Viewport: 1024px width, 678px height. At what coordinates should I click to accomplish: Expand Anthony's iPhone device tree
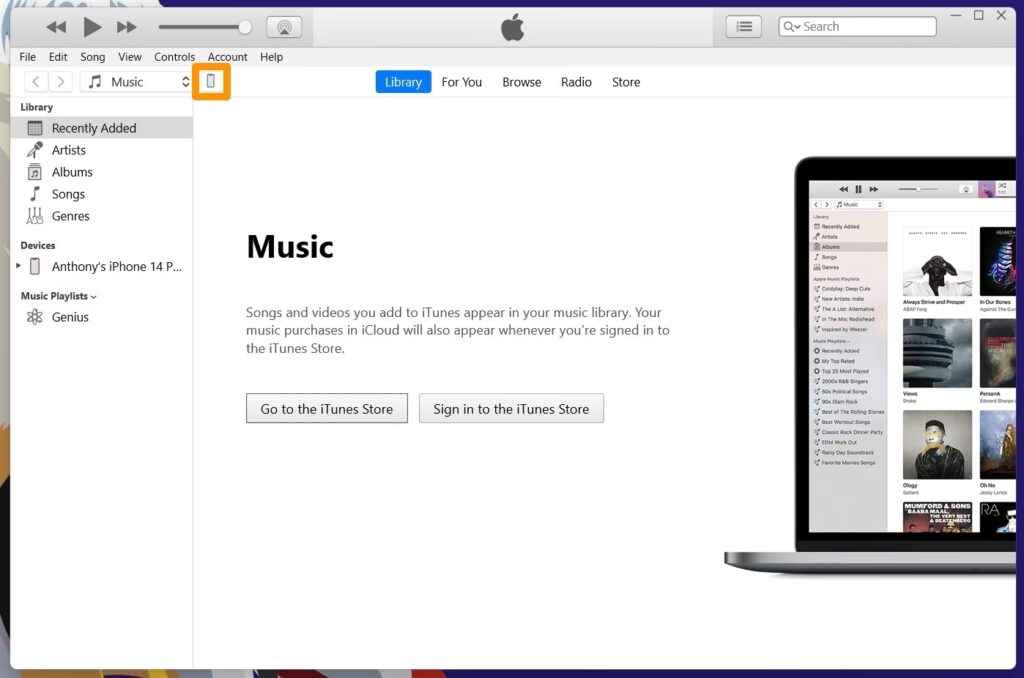click(x=19, y=266)
